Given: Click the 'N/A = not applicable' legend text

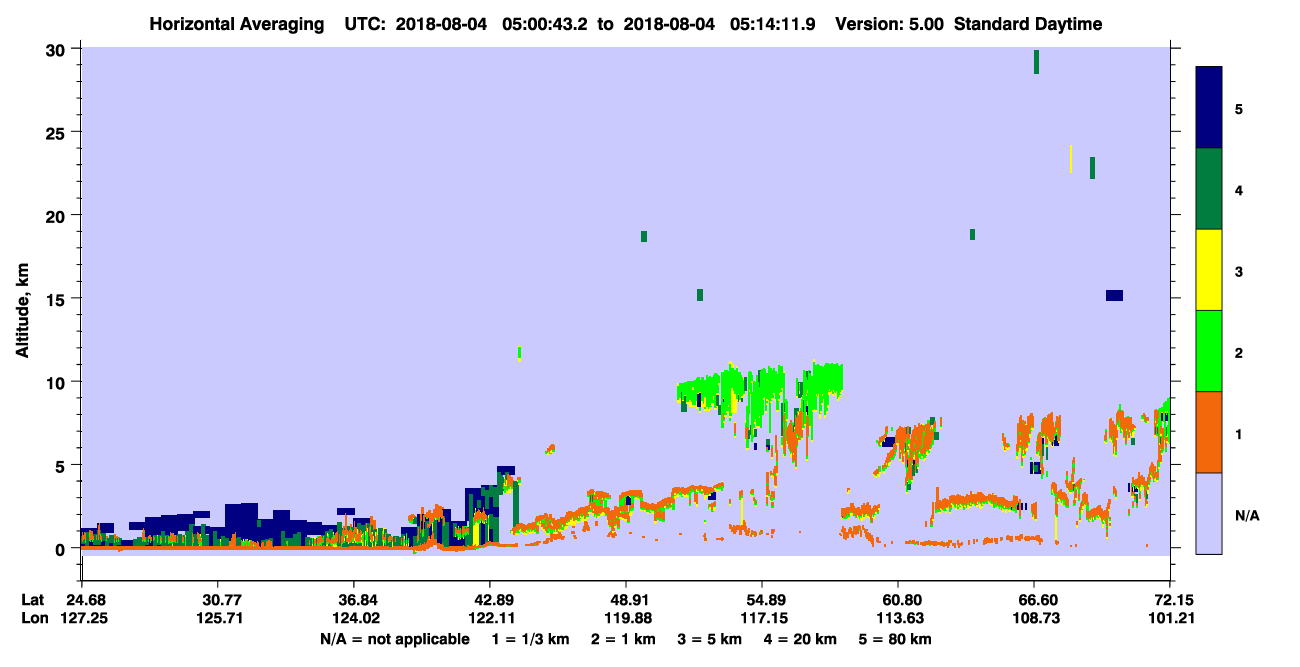Looking at the screenshot, I should (394, 638).
